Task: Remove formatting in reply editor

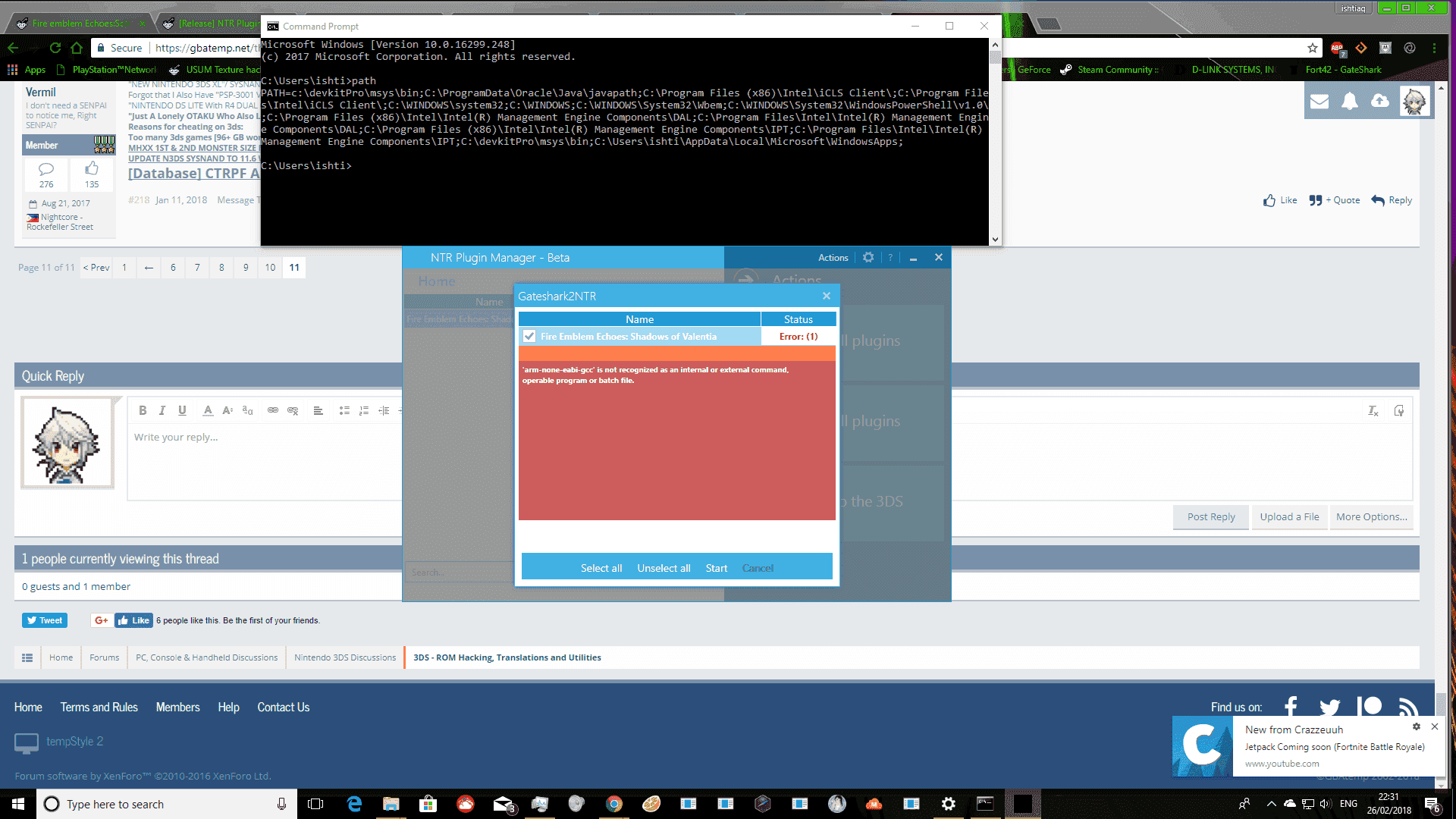Action: click(1373, 410)
